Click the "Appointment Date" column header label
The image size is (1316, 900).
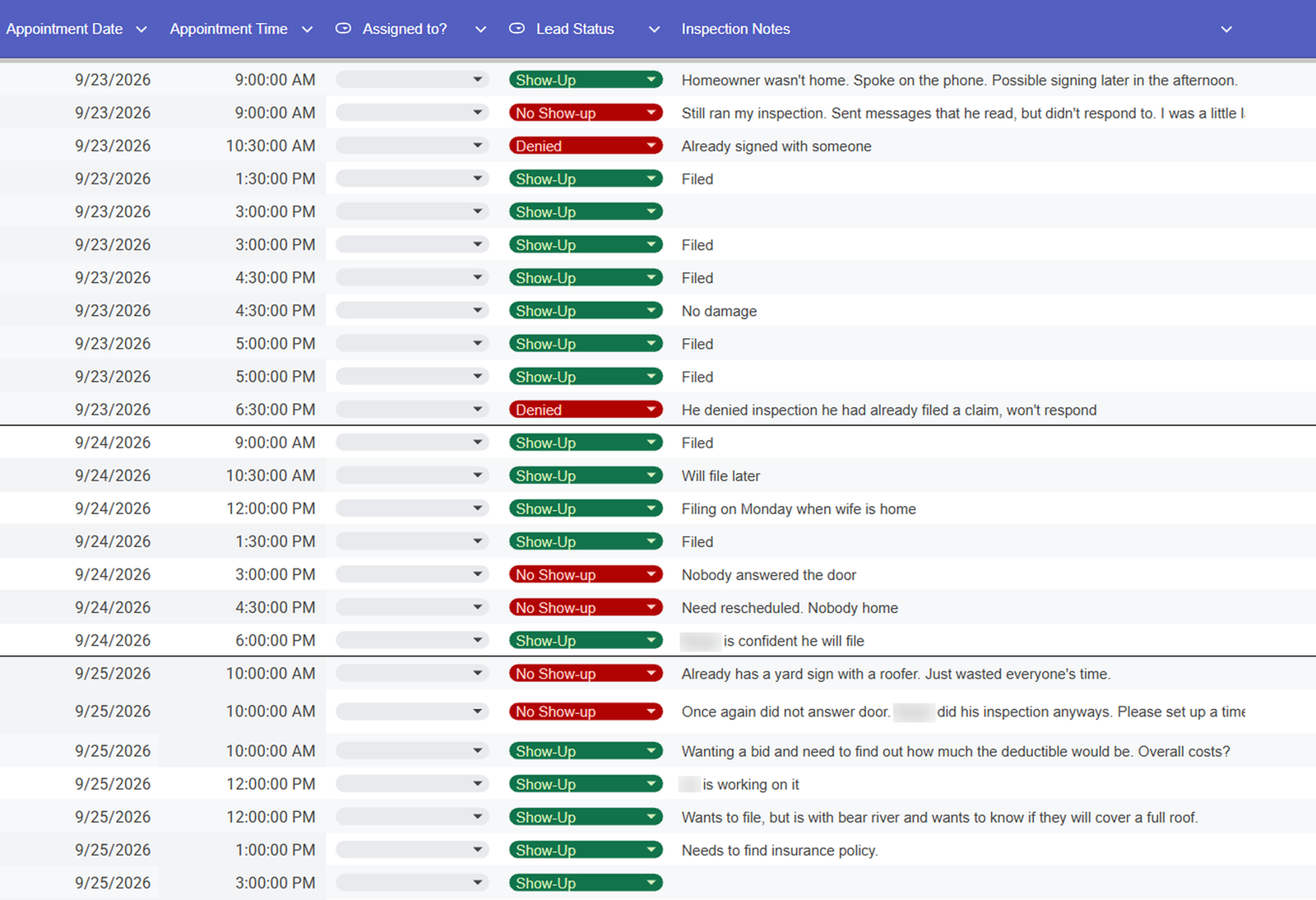click(64, 29)
